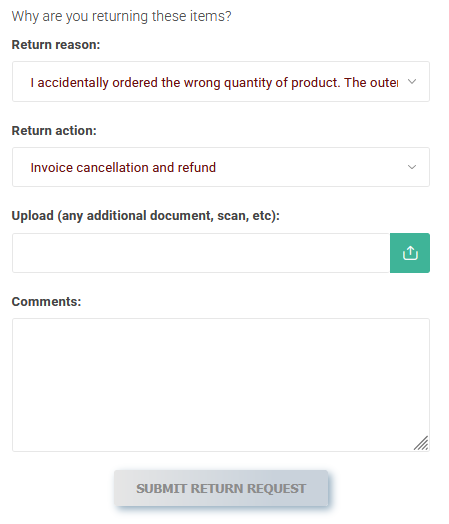
Task: Grab the comments box resize handle
Action: (x=421, y=443)
